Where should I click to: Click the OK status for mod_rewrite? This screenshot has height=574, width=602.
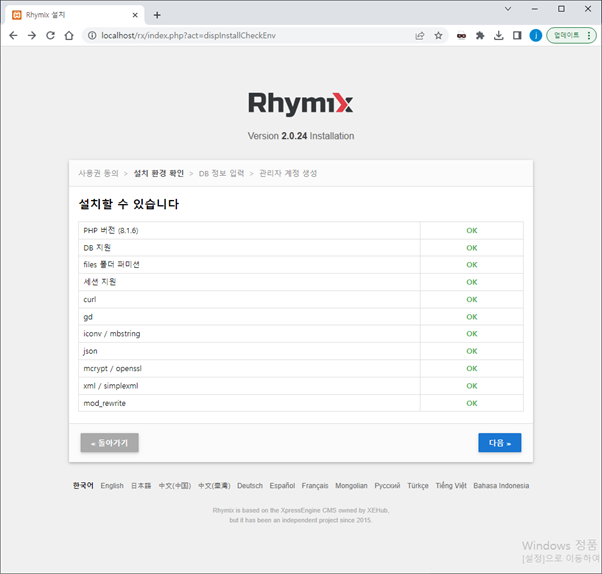472,403
